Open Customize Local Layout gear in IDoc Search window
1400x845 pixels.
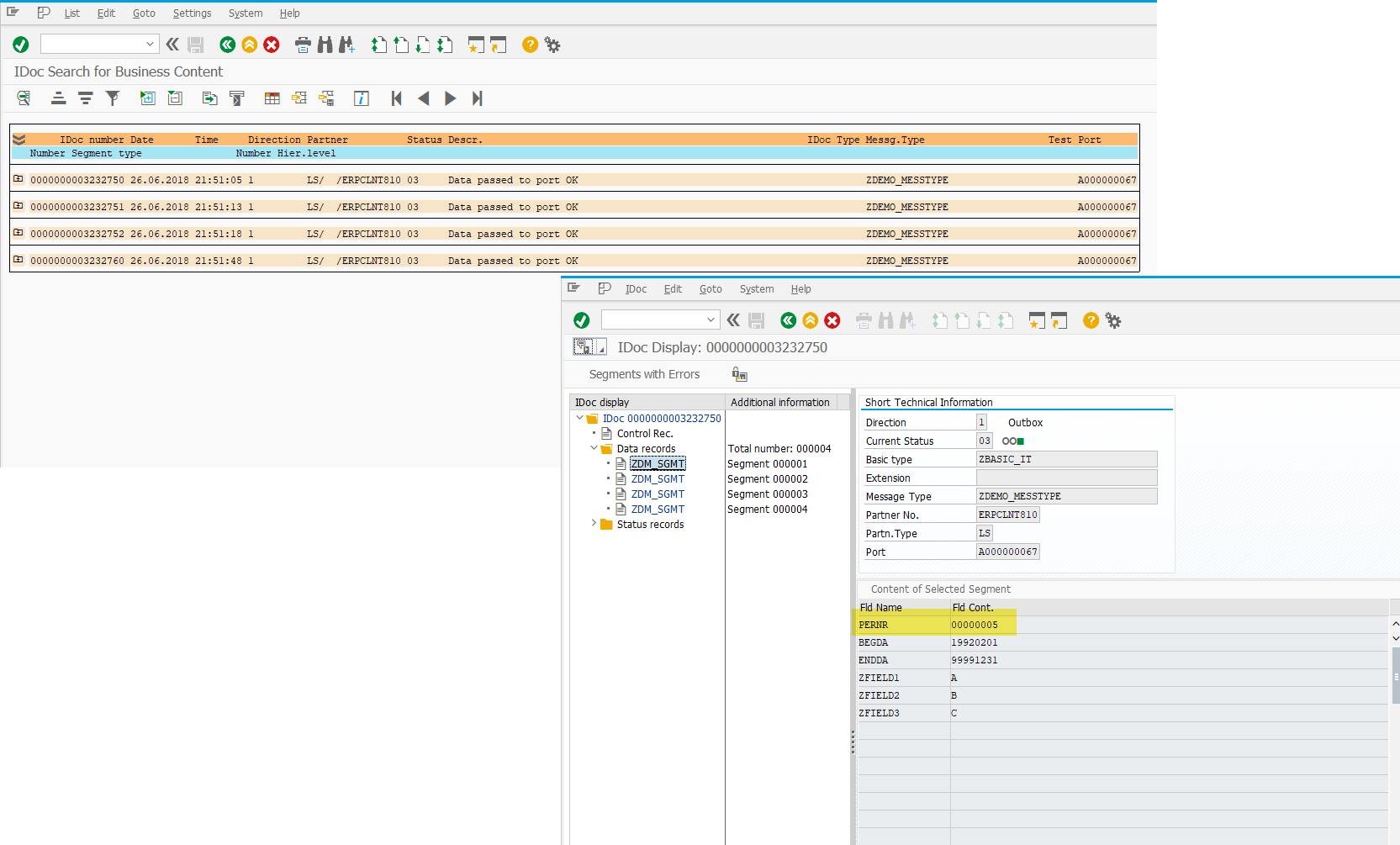click(x=552, y=45)
